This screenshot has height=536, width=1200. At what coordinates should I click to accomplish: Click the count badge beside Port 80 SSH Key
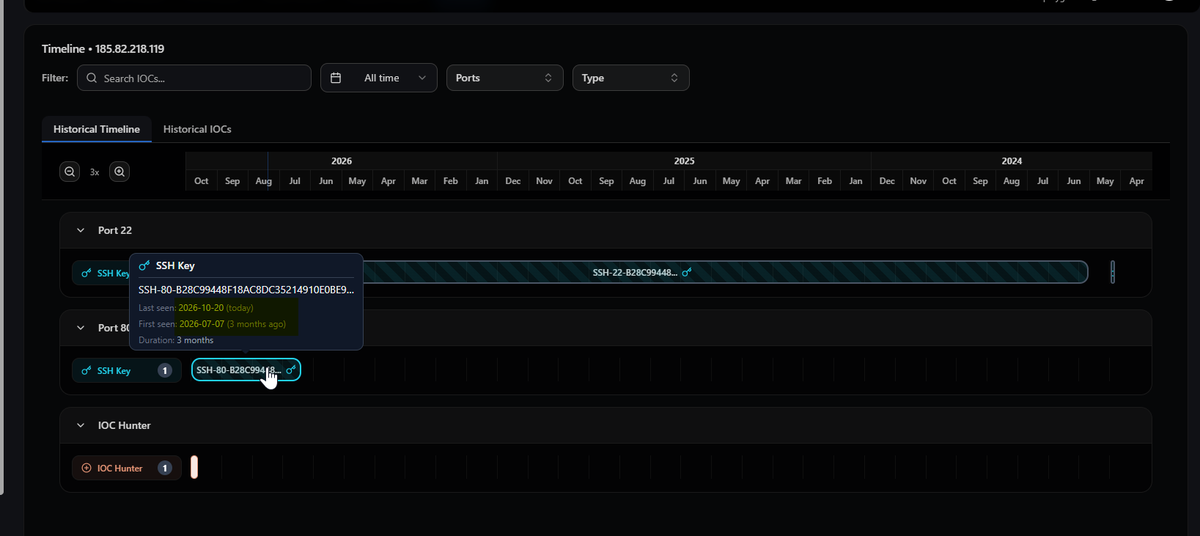click(x=165, y=370)
